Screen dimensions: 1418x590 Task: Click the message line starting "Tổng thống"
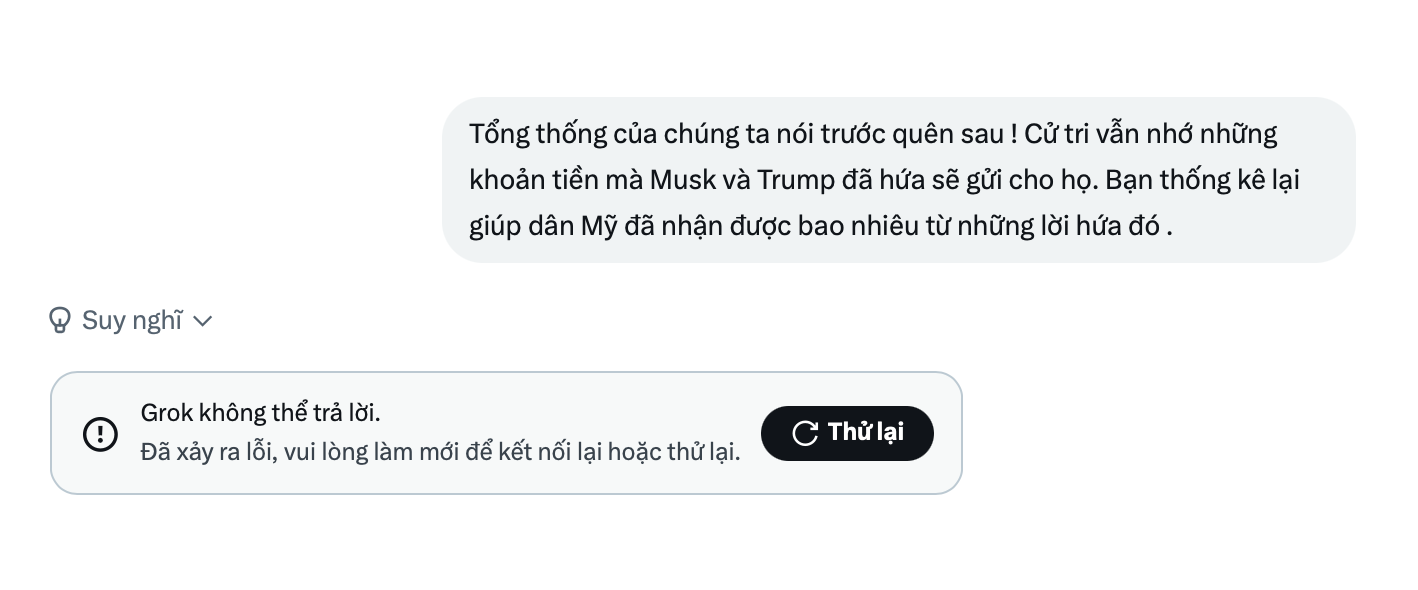coord(873,134)
